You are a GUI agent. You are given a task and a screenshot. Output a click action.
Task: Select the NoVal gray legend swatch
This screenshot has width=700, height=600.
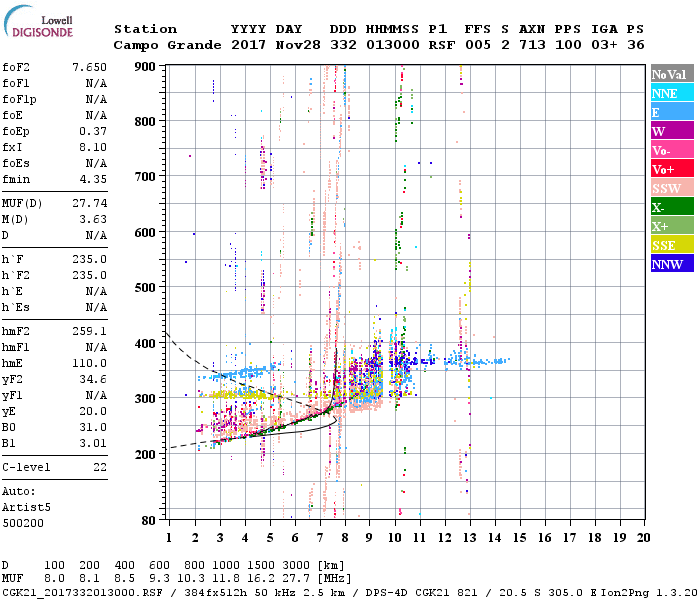click(x=671, y=74)
